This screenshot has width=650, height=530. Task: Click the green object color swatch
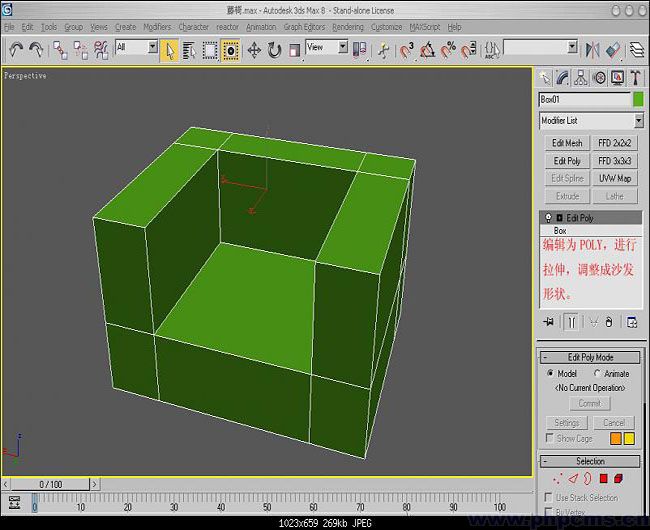point(638,99)
